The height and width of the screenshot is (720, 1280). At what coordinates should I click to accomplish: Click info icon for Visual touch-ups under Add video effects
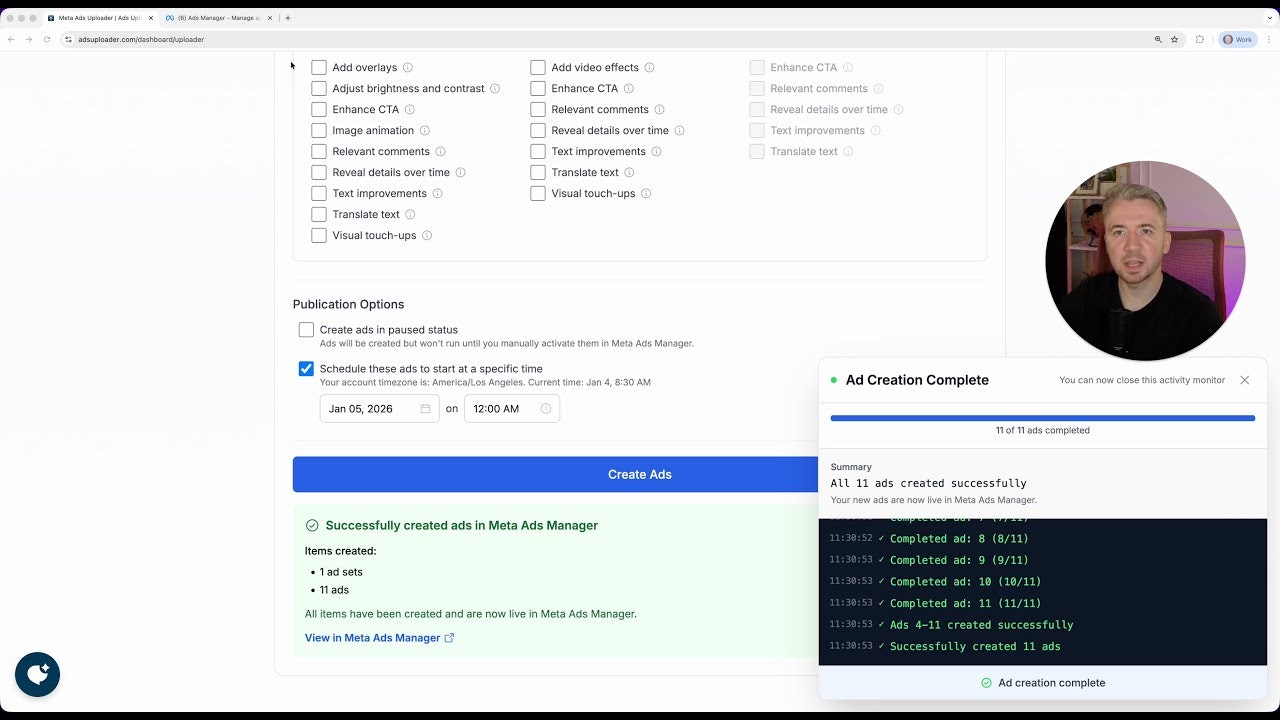pos(646,194)
